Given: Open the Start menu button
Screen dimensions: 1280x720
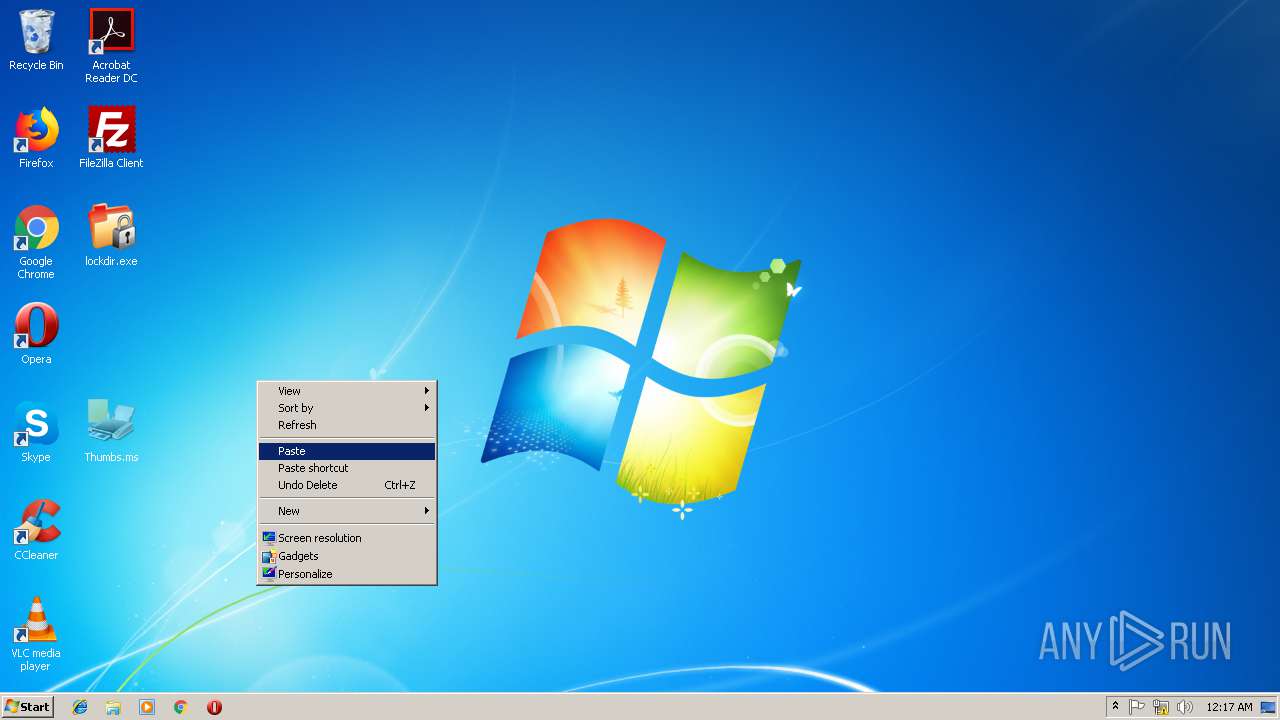Looking at the screenshot, I should pos(27,707).
